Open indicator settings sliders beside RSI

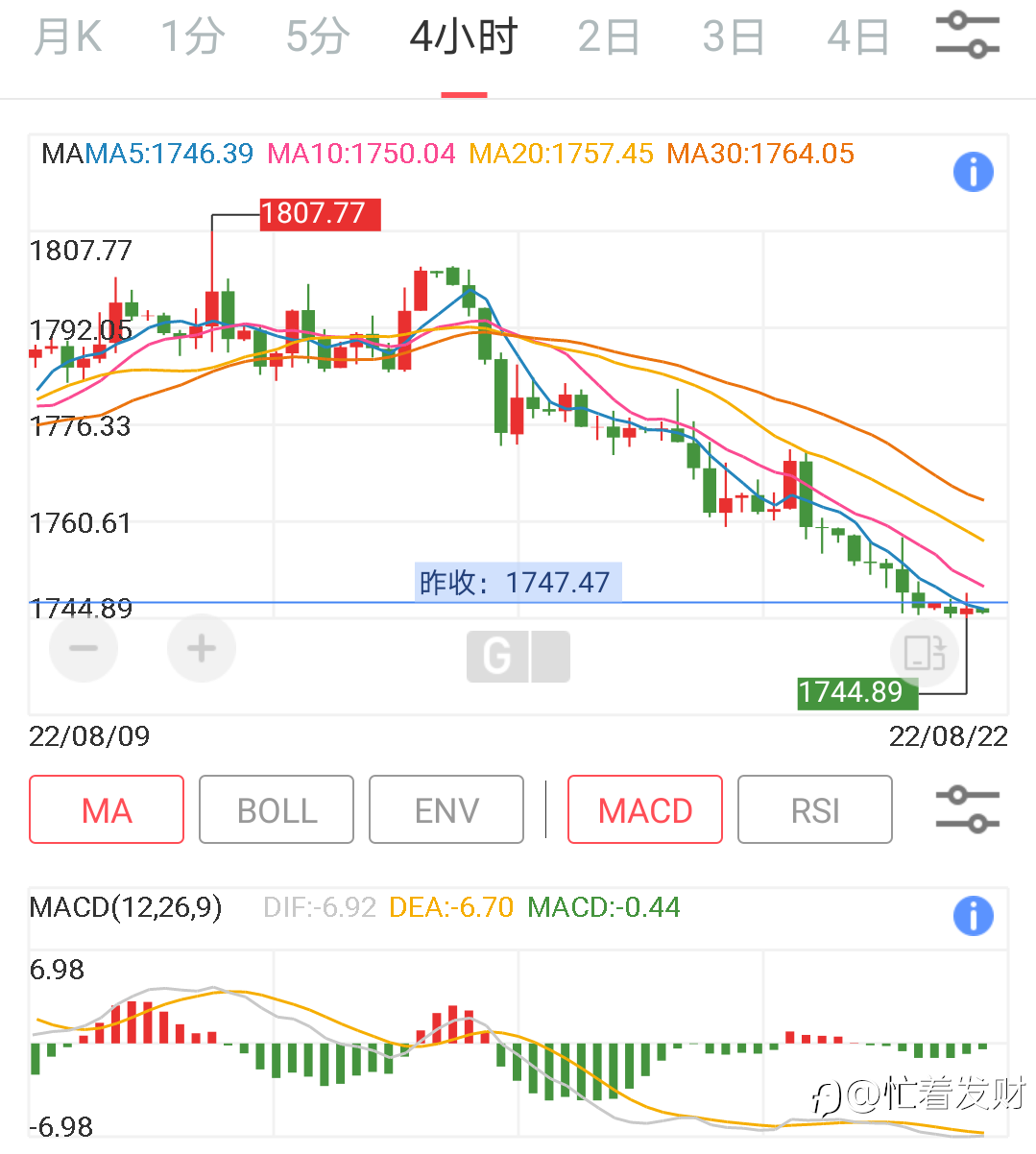968,809
